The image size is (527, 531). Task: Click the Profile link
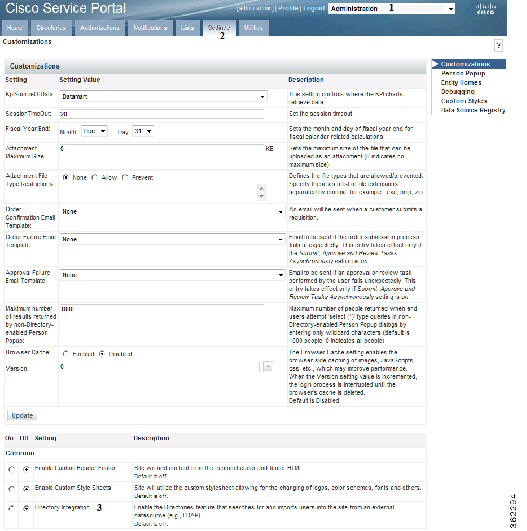pyautogui.click(x=288, y=8)
